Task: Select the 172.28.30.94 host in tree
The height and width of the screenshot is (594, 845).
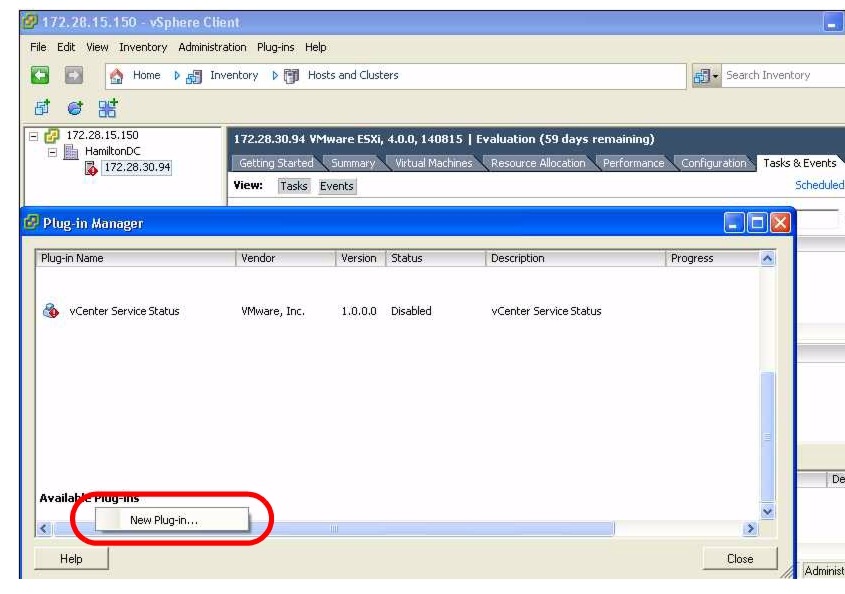Action: 137,167
